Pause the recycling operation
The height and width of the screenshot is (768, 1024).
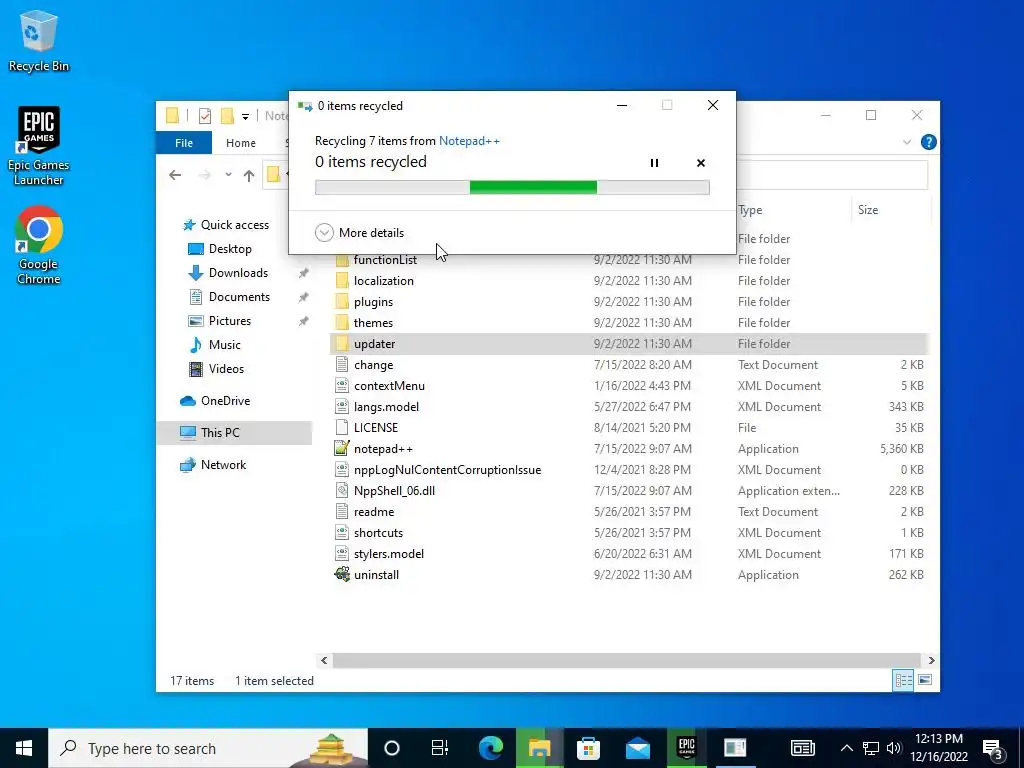point(654,163)
